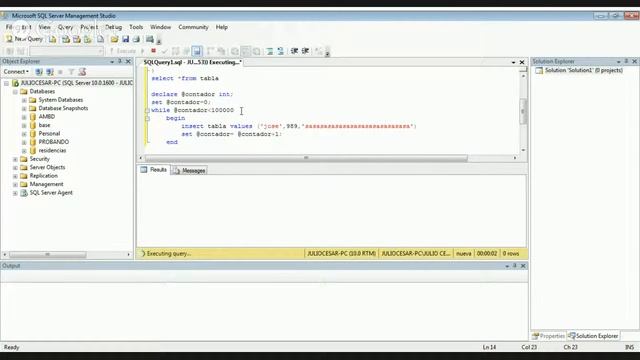Image resolution: width=640 pixels, height=360 pixels.
Task: Open Query Options from the SQL toolbar
Action: click(x=186, y=51)
